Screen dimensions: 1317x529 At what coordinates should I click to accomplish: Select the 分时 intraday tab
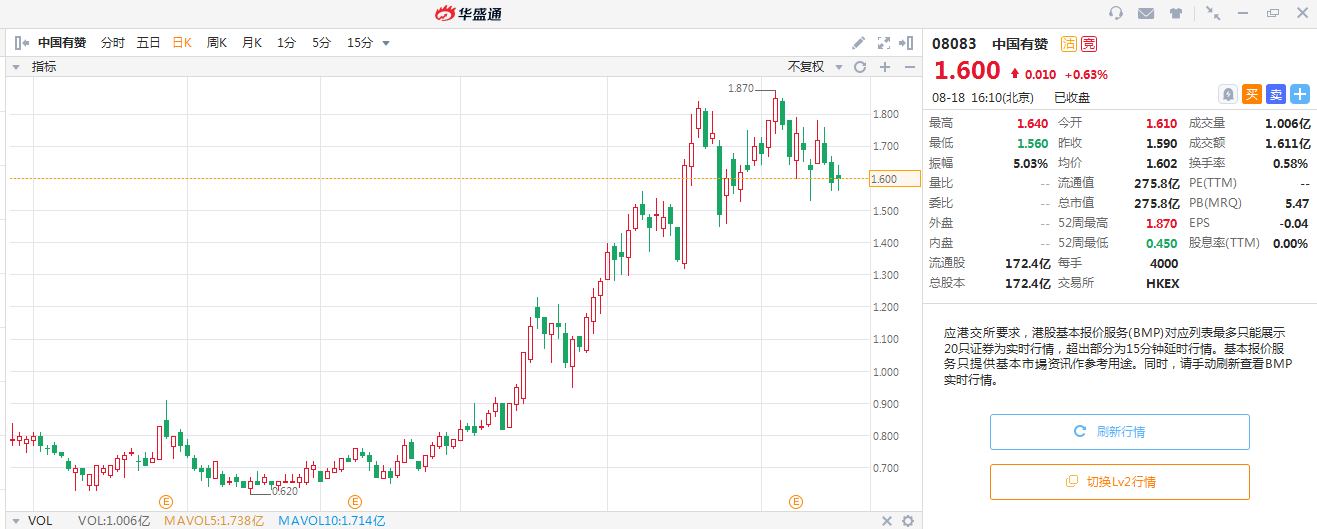112,43
